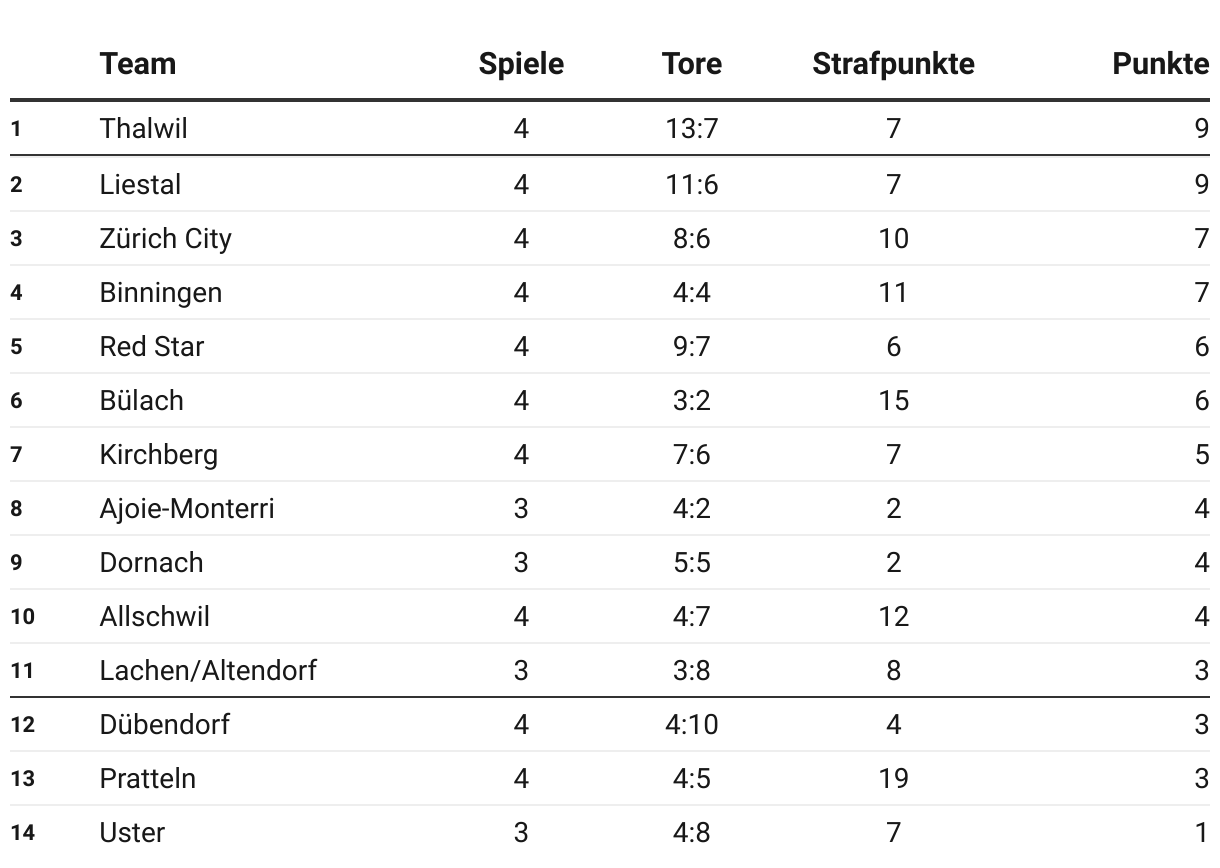
Task: Select the Uster team name
Action: pyautogui.click(x=132, y=833)
